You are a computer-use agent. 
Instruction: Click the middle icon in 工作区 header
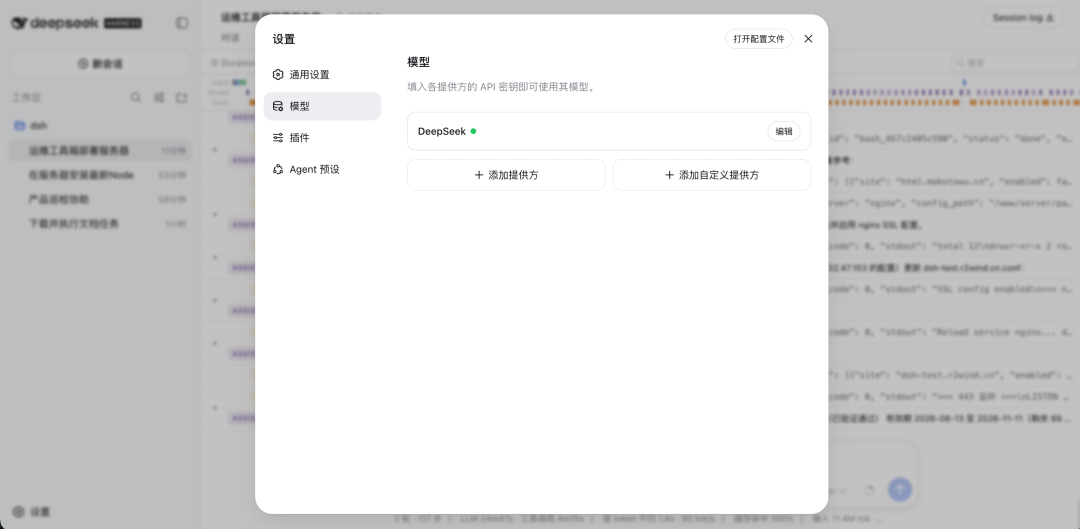[x=159, y=98]
